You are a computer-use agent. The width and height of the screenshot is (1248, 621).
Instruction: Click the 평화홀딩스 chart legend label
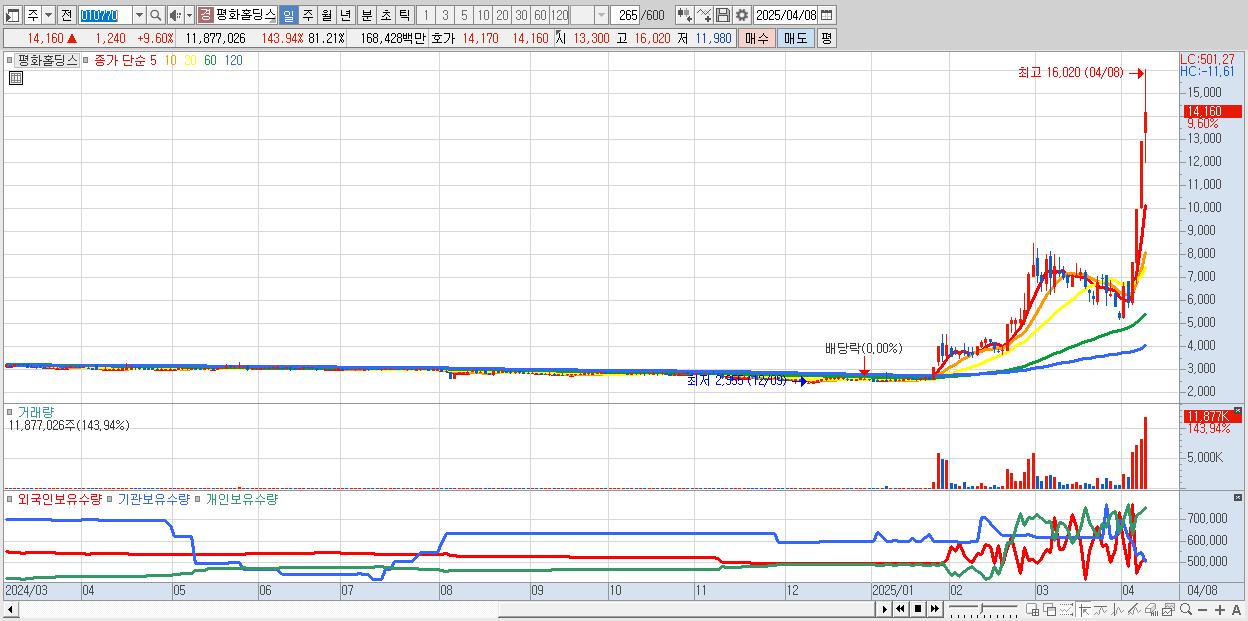[47, 60]
